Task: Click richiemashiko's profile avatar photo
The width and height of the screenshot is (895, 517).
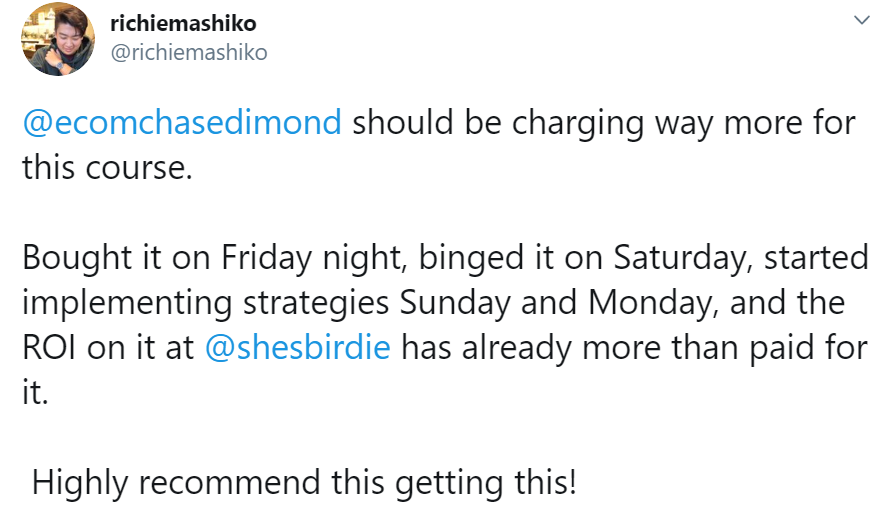Action: [58, 39]
